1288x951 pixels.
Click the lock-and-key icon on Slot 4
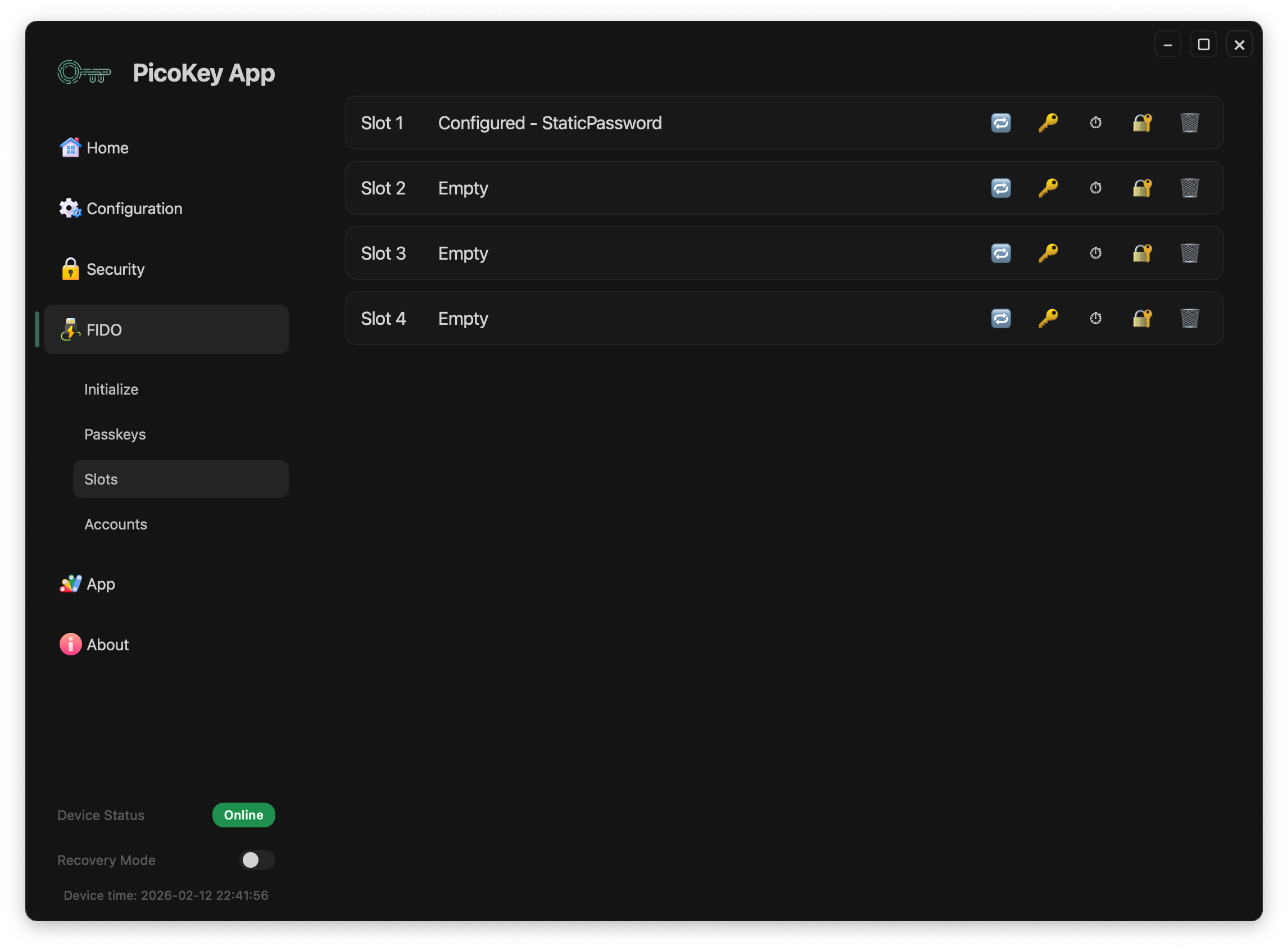point(1142,318)
